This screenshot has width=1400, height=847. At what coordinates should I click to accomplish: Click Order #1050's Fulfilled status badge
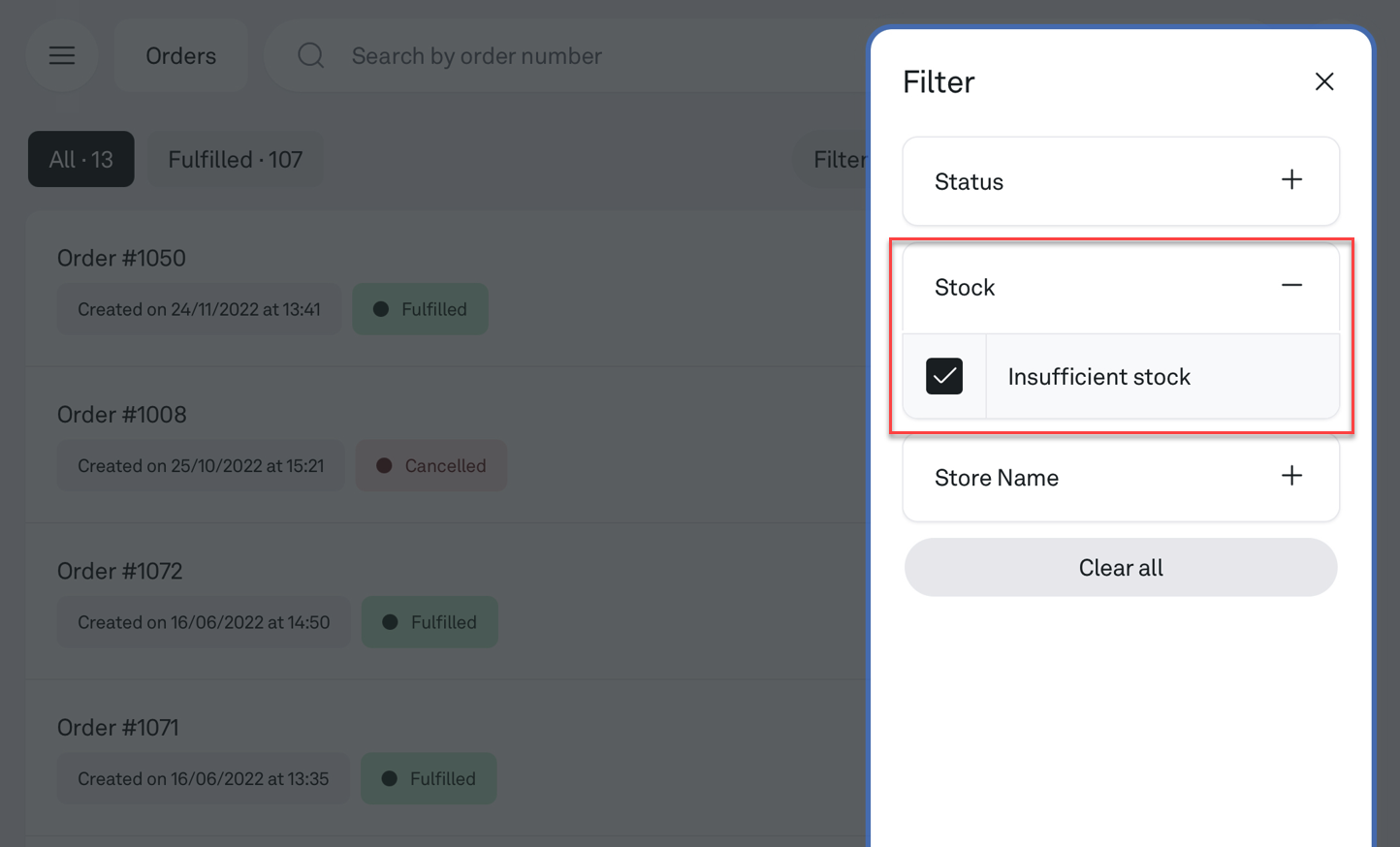[421, 309]
